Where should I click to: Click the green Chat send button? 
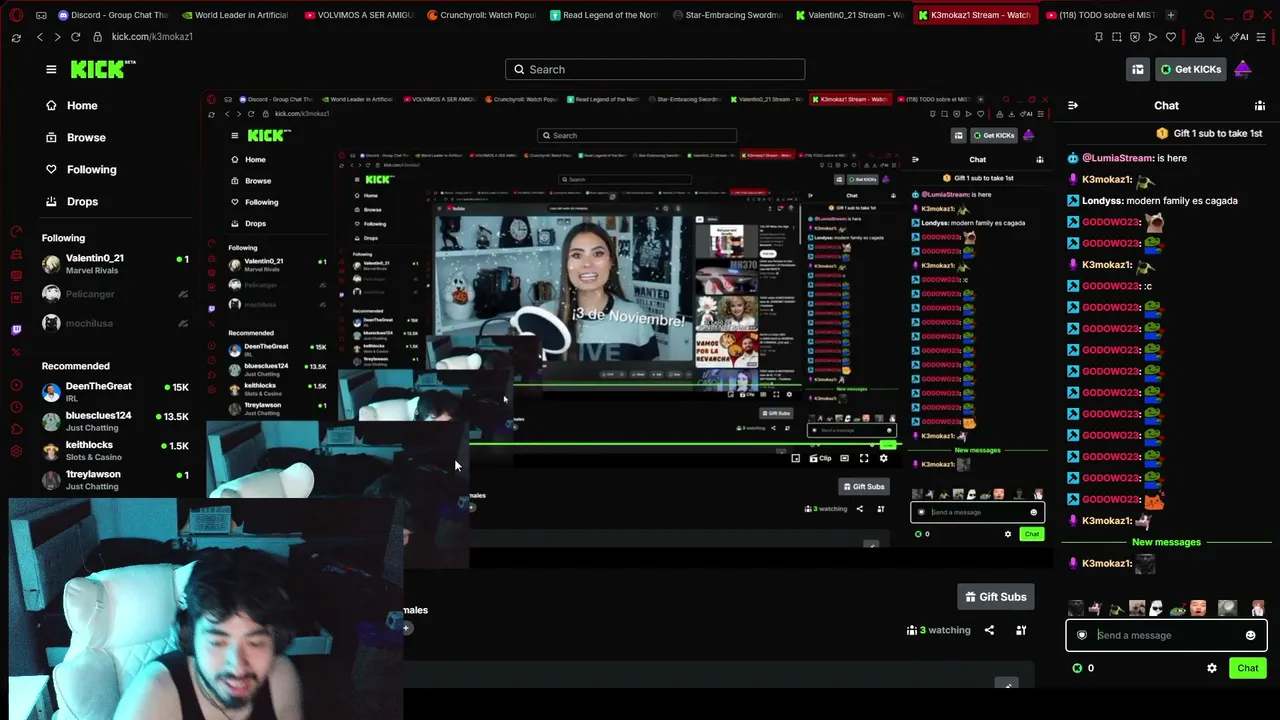[1248, 668]
